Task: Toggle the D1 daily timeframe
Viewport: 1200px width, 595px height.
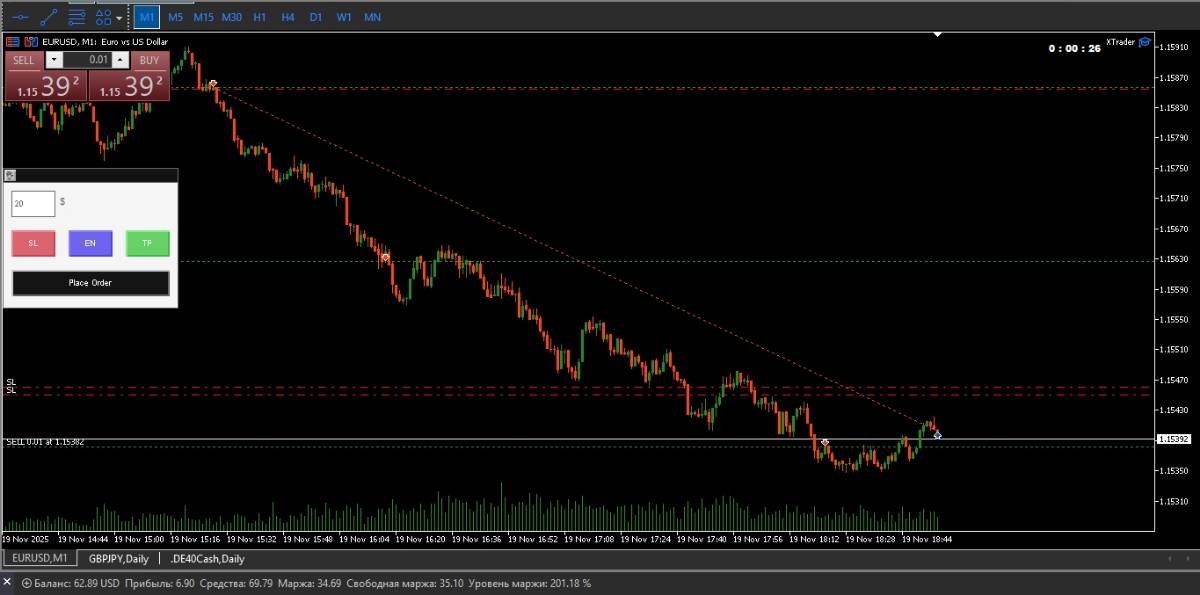Action: [x=315, y=17]
